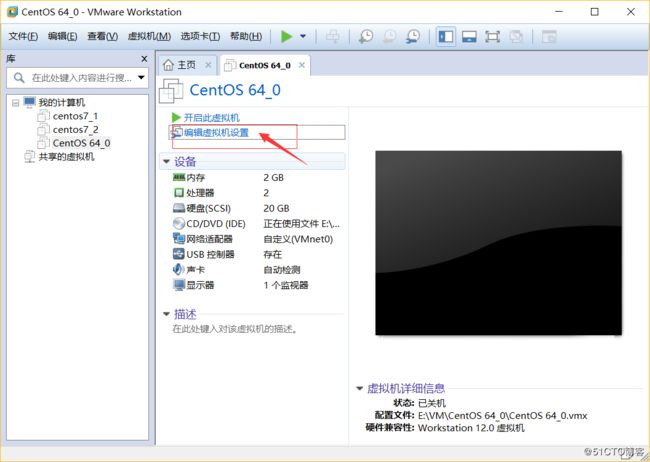Click the 自定义(VMnet0) network value
The image size is (650, 462).
click(298, 239)
